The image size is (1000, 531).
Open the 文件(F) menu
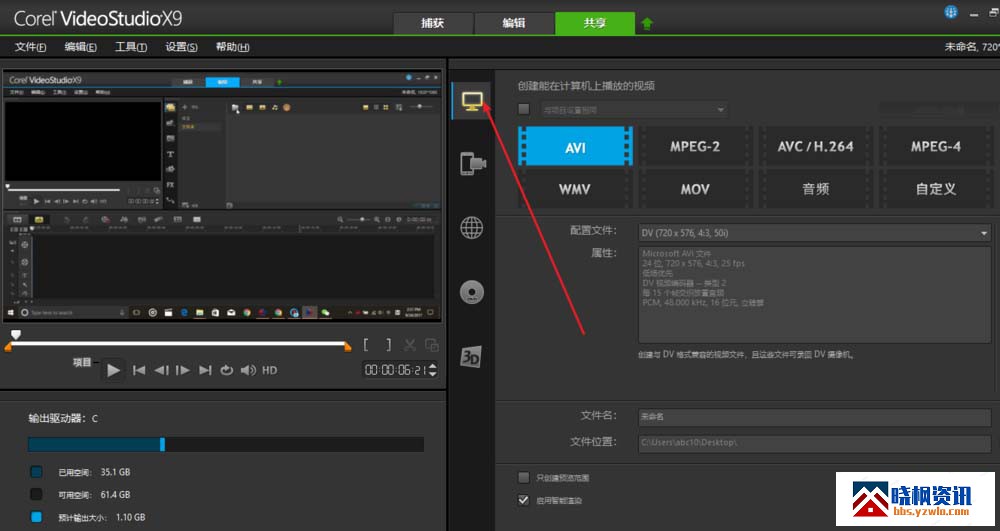pos(31,47)
